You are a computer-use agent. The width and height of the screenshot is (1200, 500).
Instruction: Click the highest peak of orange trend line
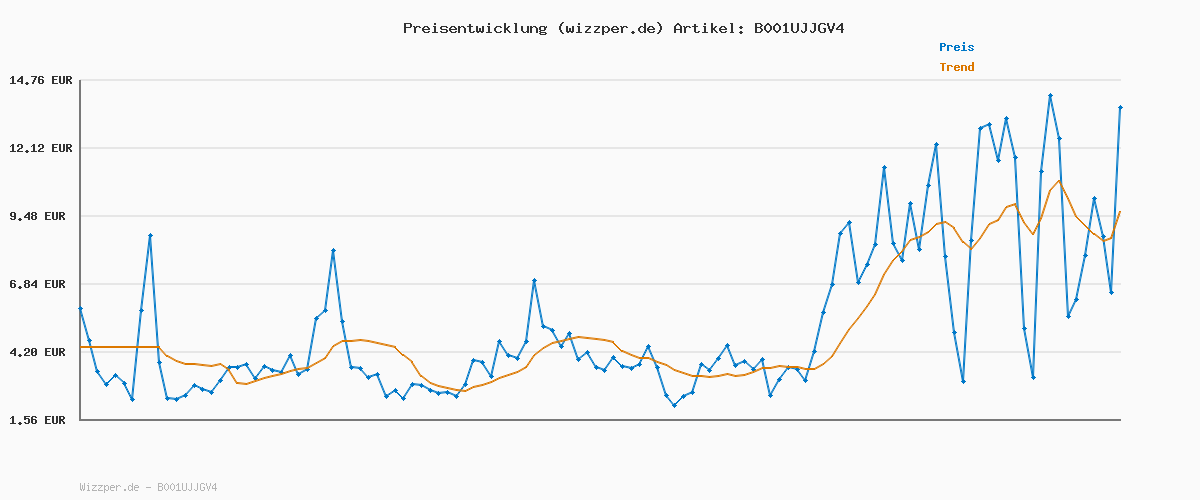pyautogui.click(x=1059, y=181)
